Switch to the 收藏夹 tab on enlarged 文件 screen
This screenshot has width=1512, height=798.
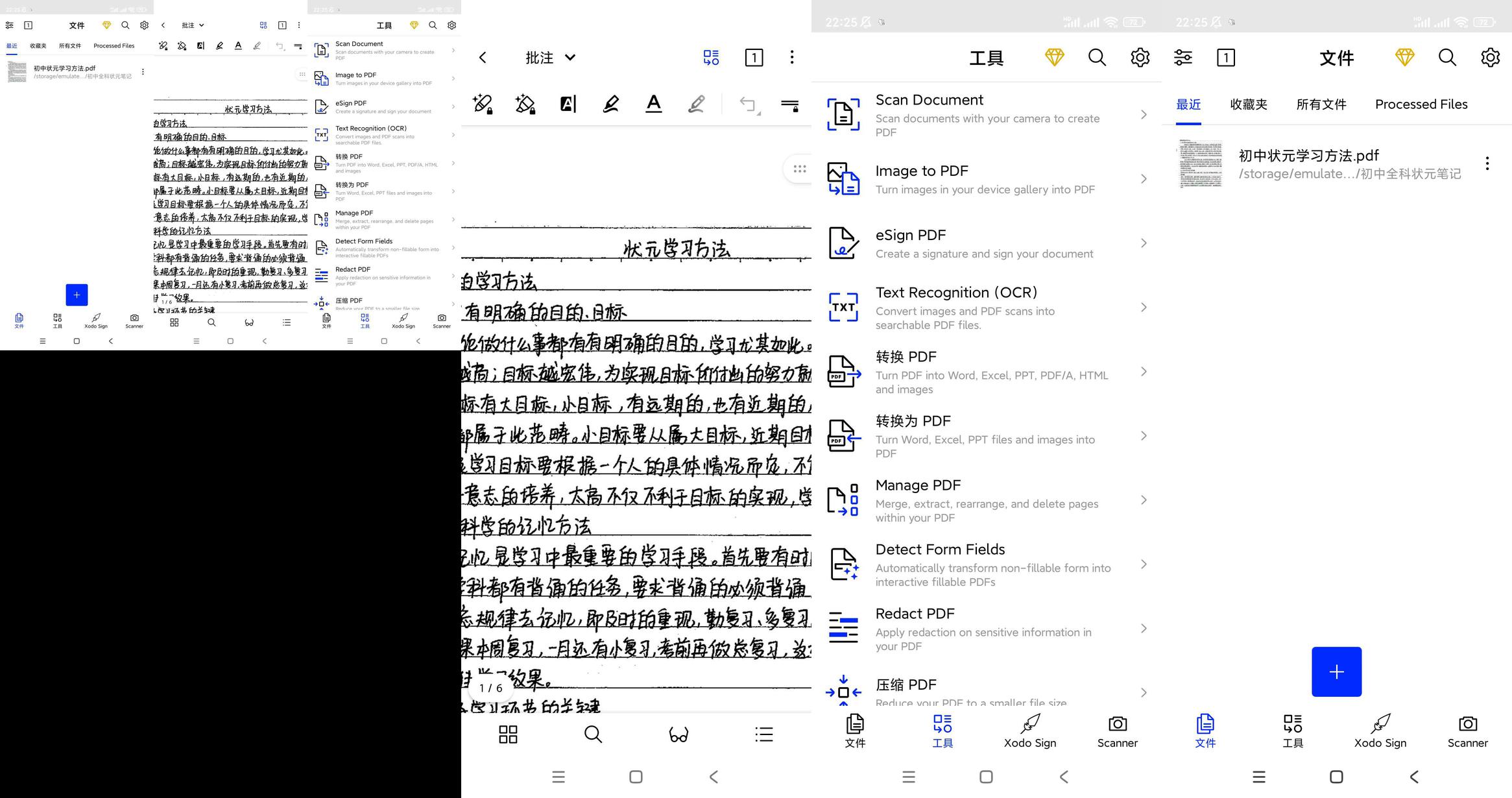[1248, 104]
